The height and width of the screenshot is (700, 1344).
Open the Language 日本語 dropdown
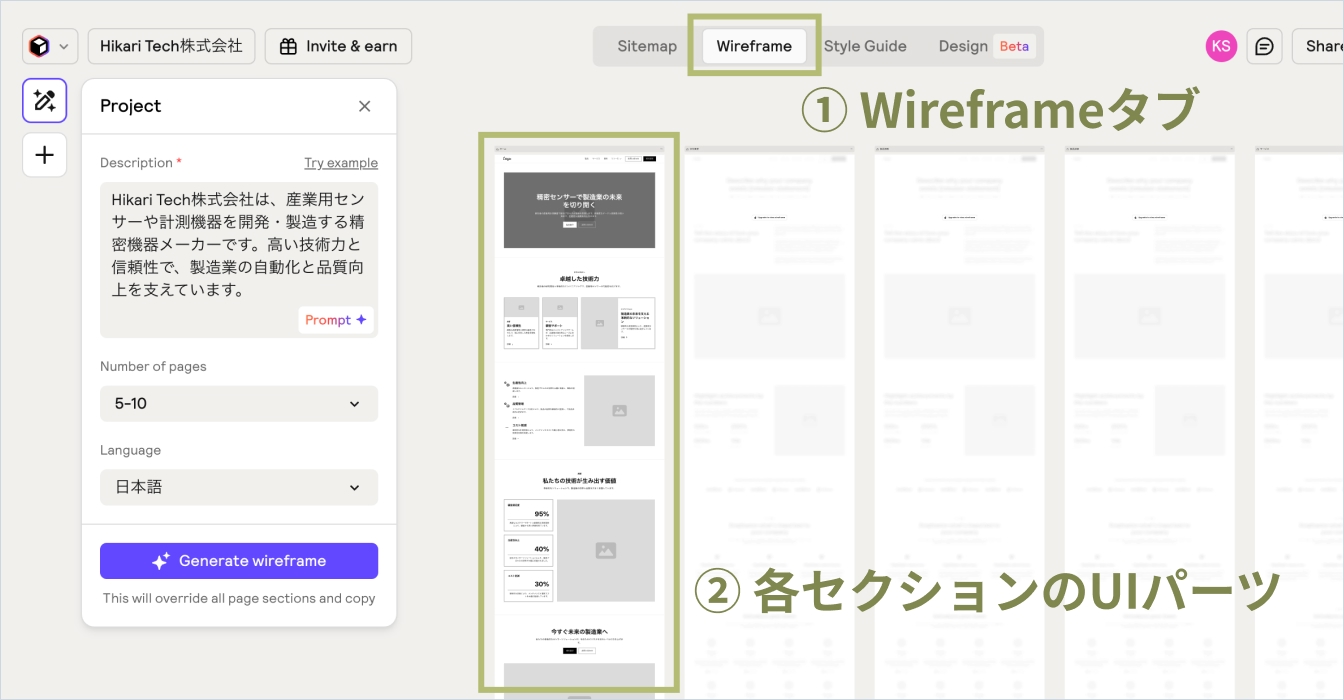[x=239, y=487]
